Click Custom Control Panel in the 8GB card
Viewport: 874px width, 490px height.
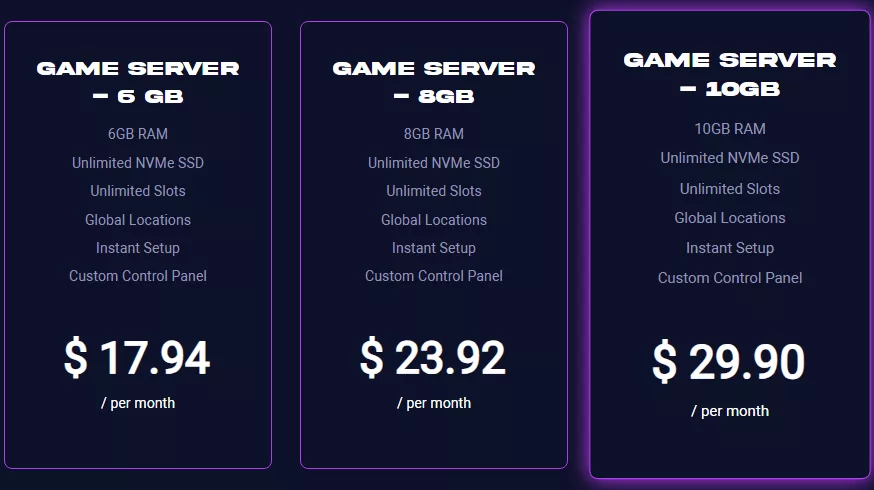pos(434,276)
